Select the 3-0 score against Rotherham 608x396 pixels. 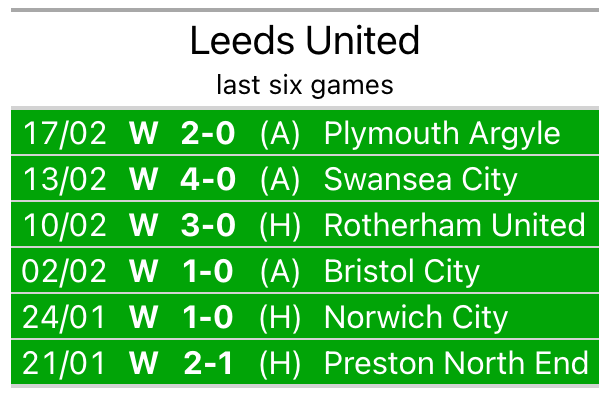[208, 225]
